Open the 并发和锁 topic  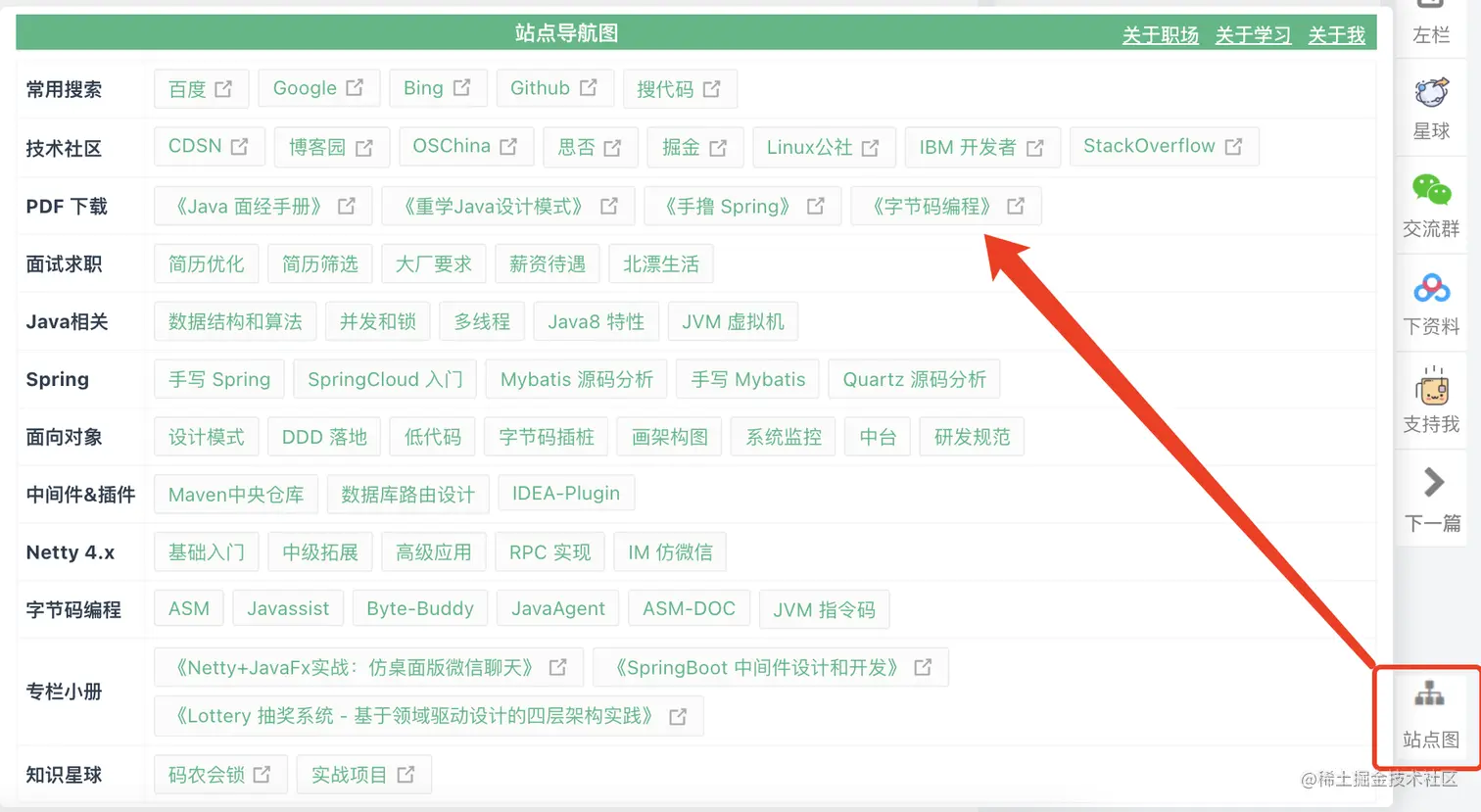(377, 321)
